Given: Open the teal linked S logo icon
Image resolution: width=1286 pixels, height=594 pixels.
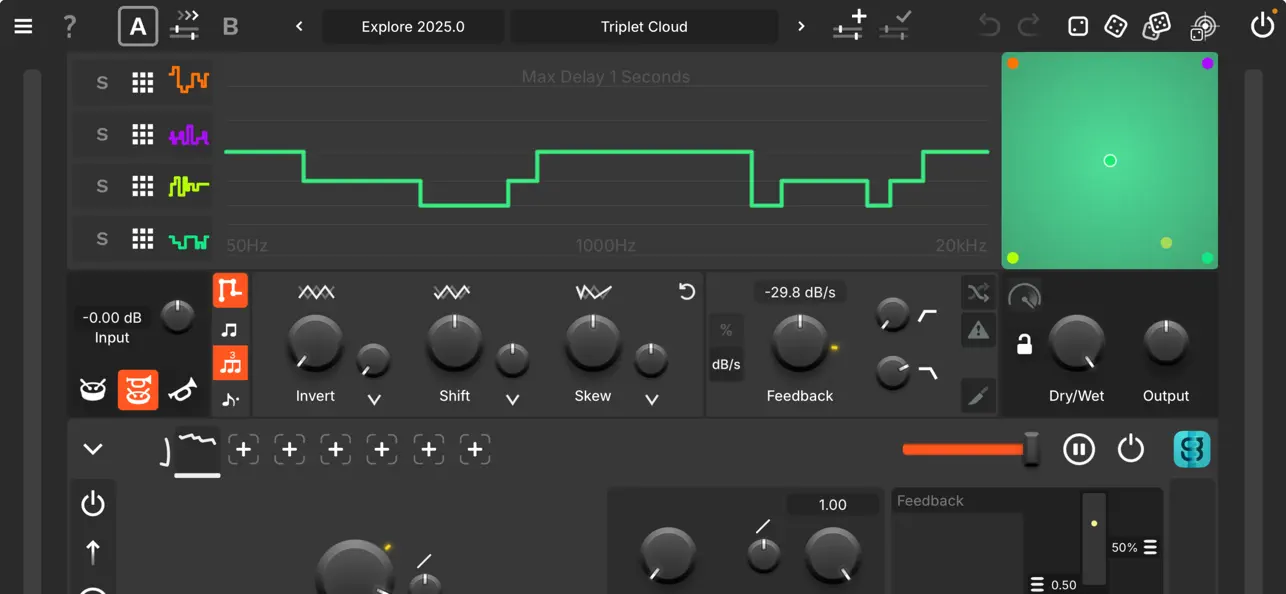Looking at the screenshot, I should point(1192,449).
